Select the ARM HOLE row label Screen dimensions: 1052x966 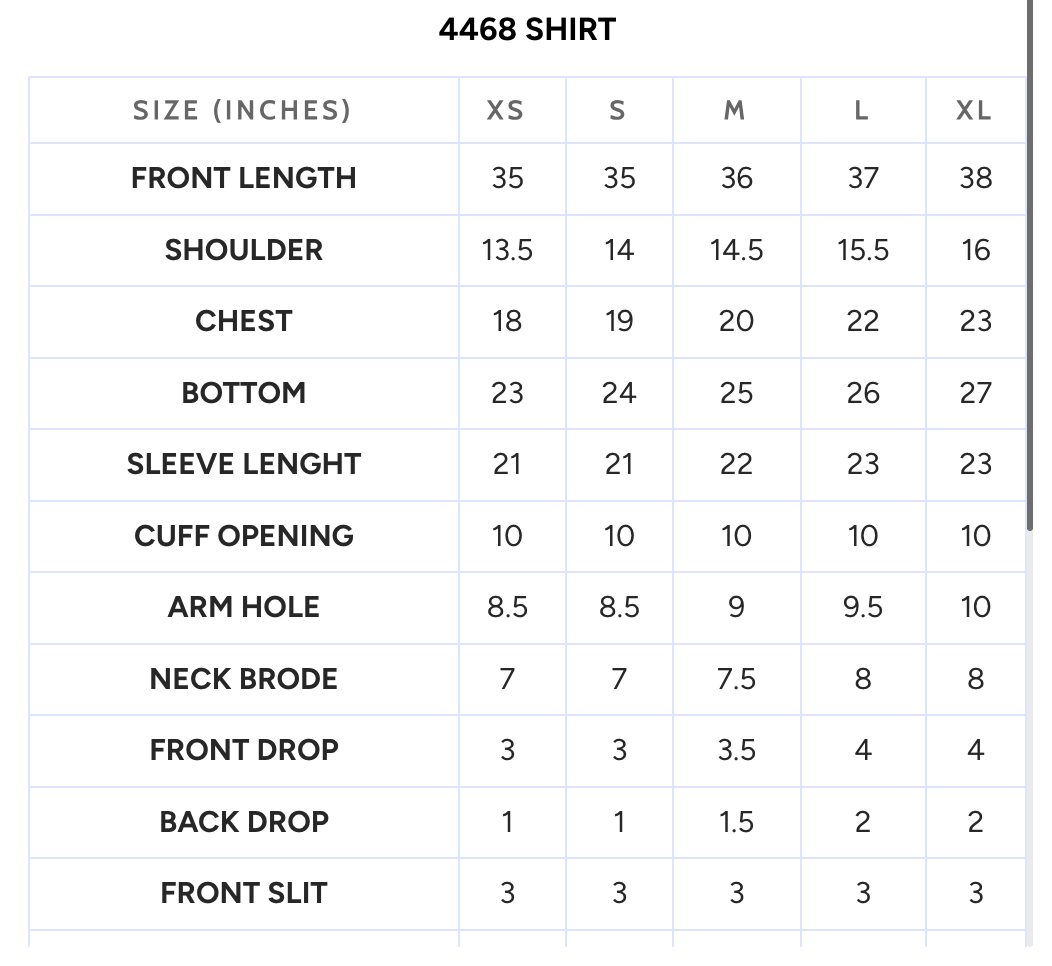pyautogui.click(x=244, y=607)
